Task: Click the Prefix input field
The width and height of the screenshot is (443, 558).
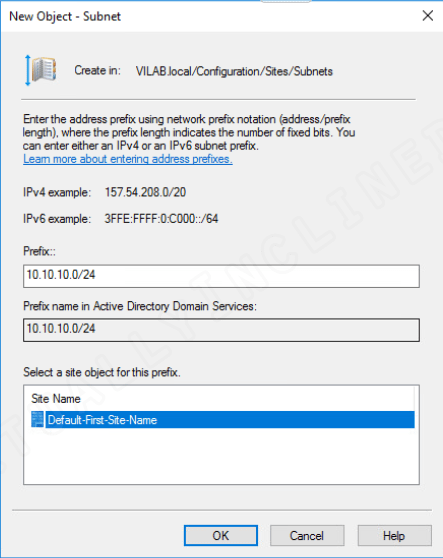Action: (221, 276)
